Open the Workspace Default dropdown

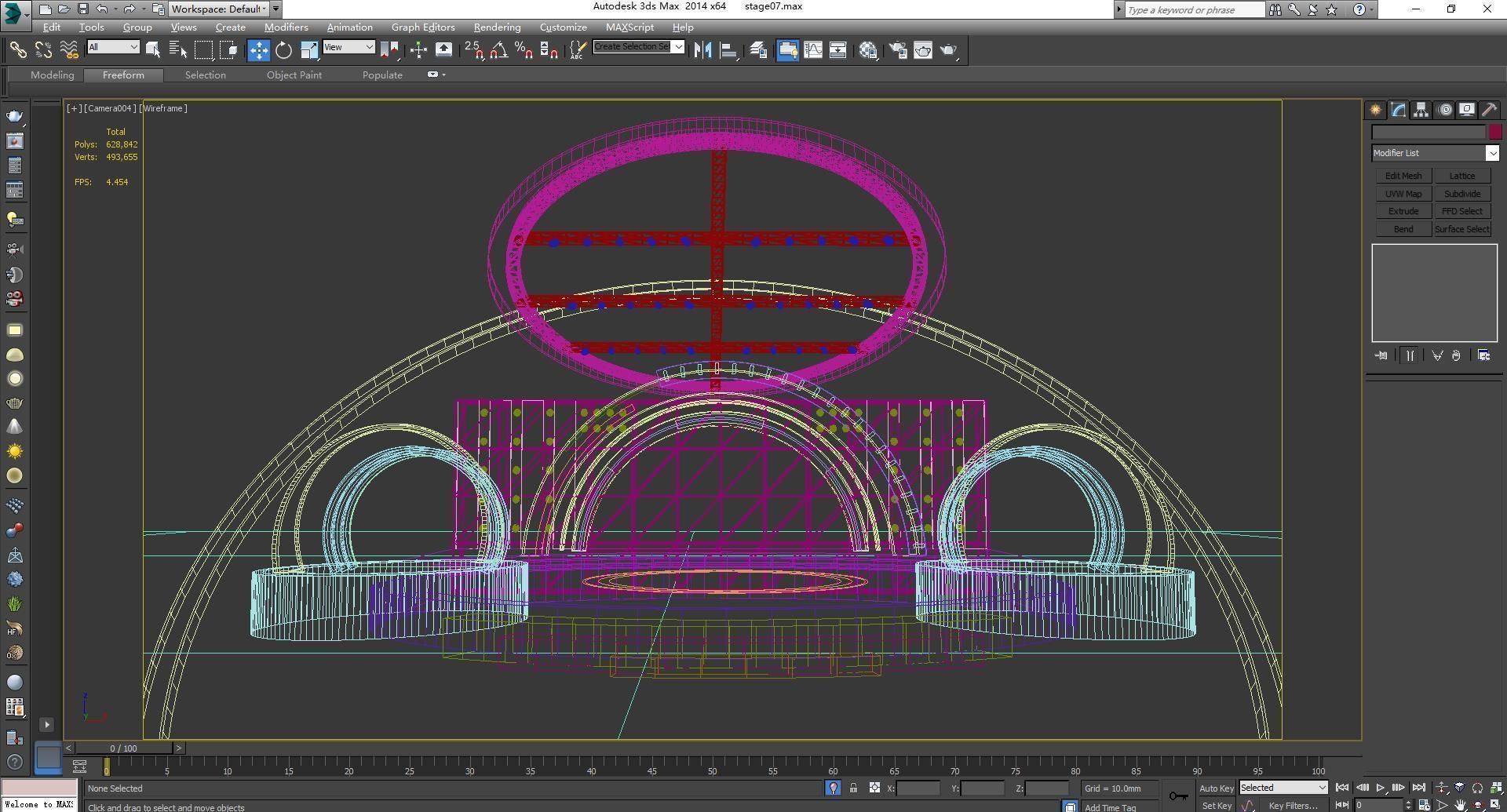tap(219, 9)
